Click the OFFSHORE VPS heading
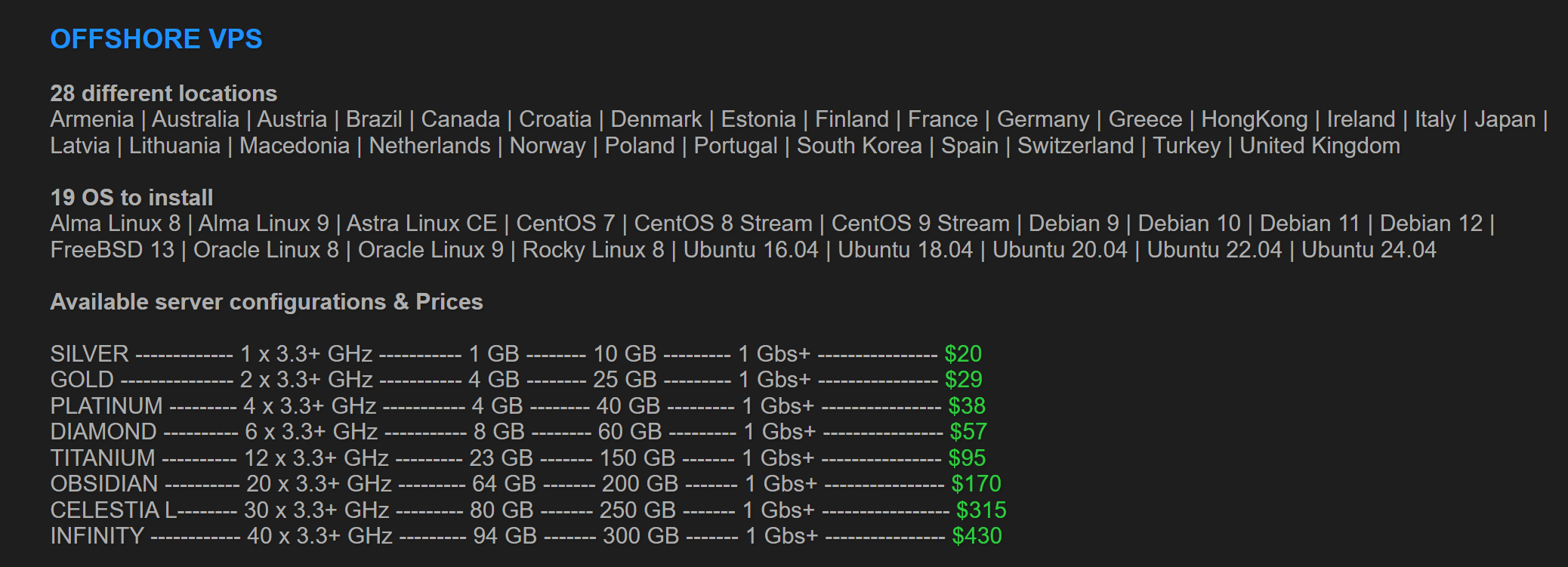The image size is (1568, 567). pyautogui.click(x=156, y=39)
